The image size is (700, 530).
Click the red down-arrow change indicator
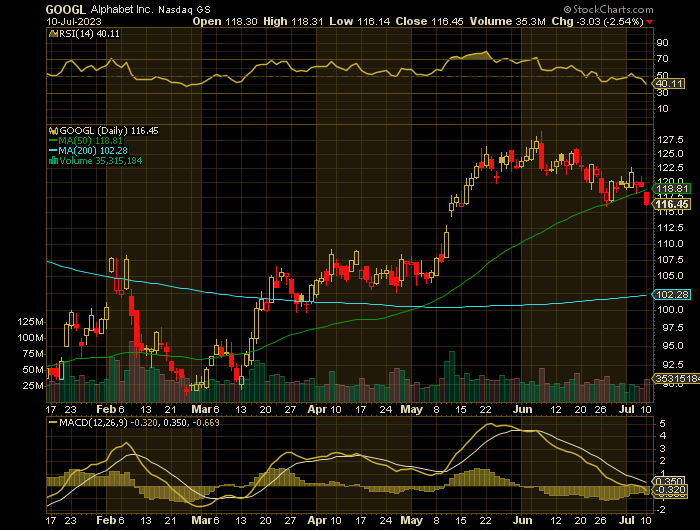pyautogui.click(x=650, y=22)
